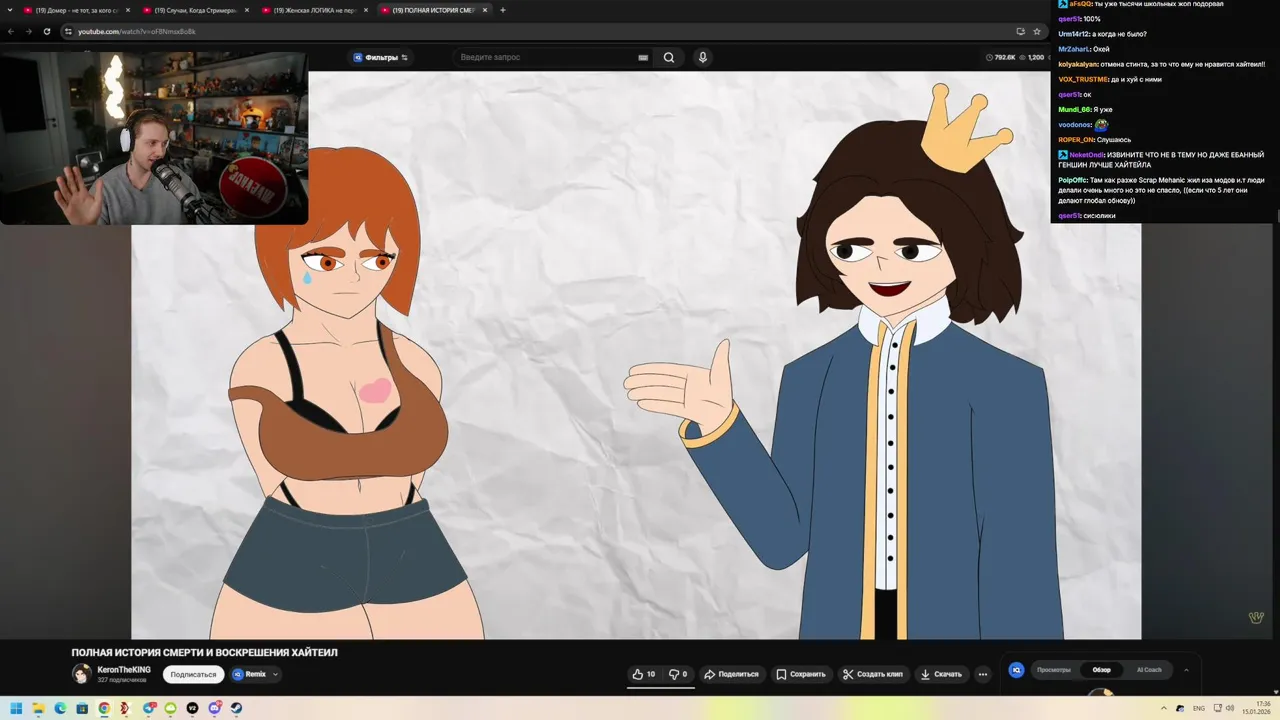
Task: Click the ENG language indicator
Action: click(x=1199, y=708)
